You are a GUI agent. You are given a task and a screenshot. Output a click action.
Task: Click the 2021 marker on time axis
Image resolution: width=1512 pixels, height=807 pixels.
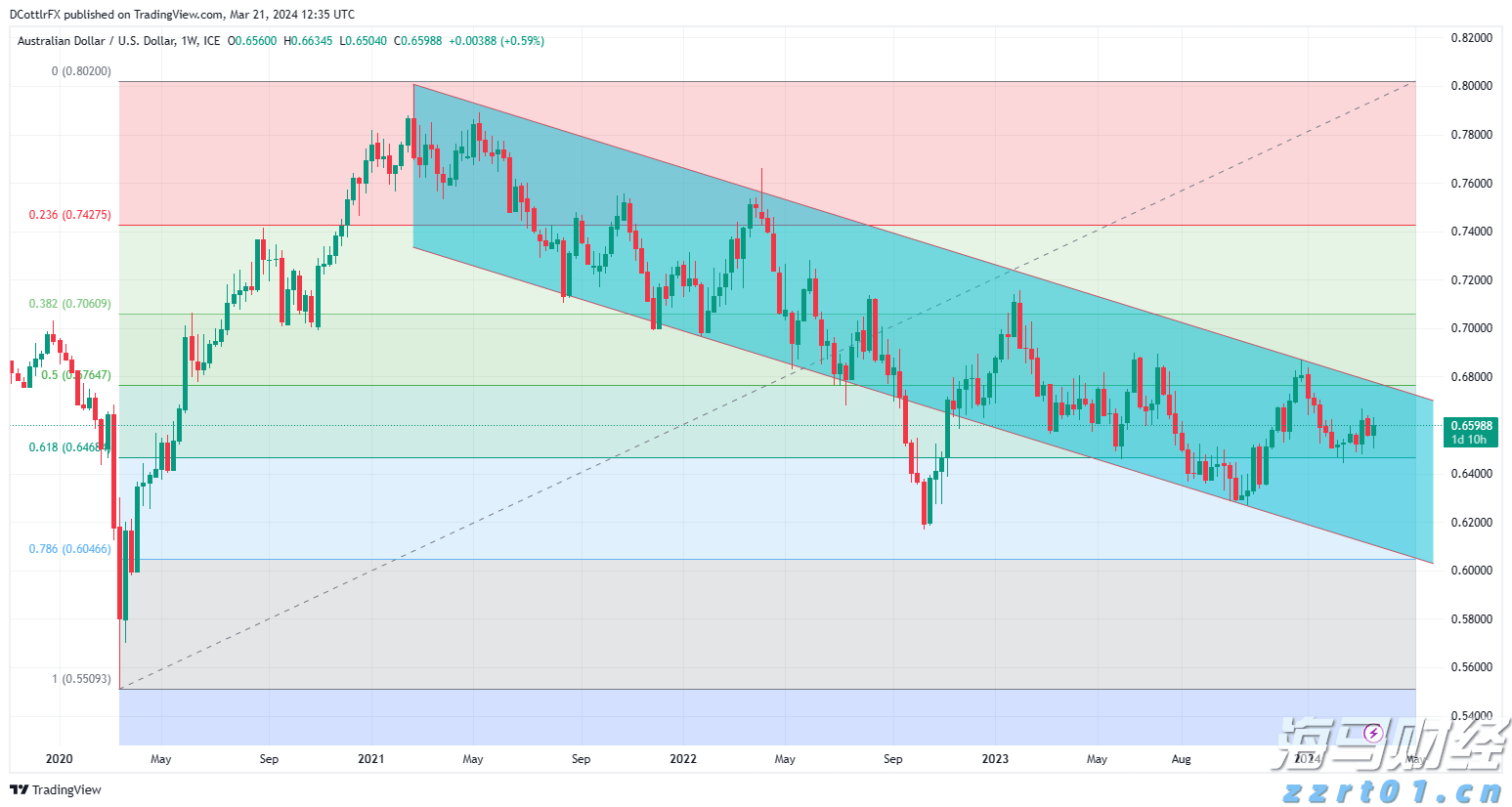(x=370, y=759)
